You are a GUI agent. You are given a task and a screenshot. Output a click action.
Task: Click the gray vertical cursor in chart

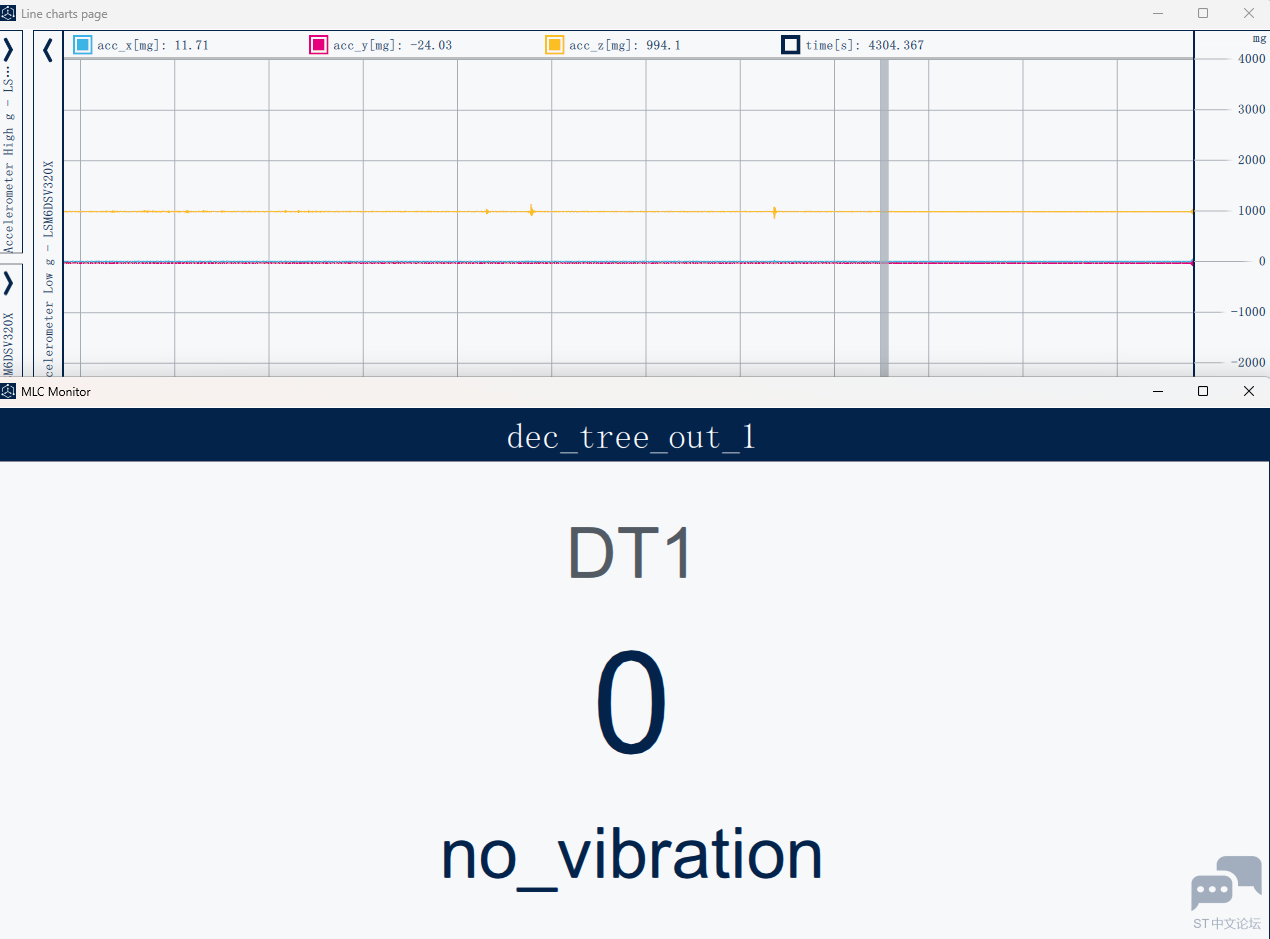pos(884,217)
